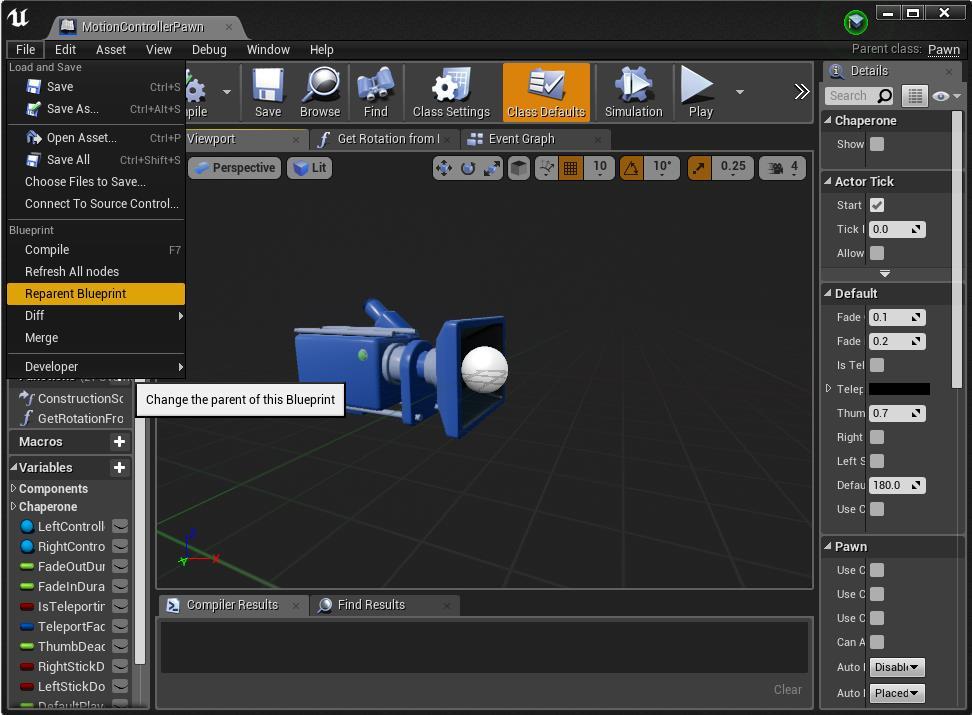Viewport: 972px width, 715px height.
Task: Toggle the viewport coordinate system cube icon
Action: tap(519, 168)
